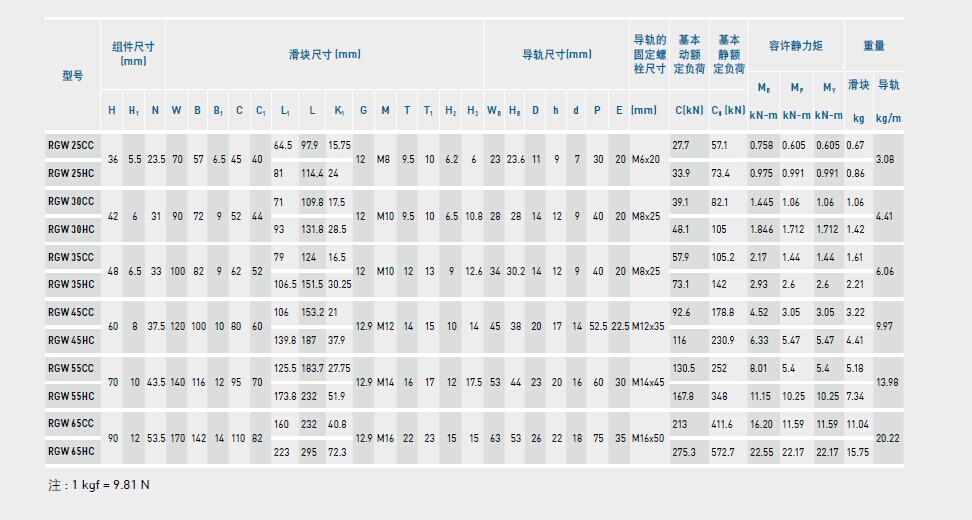972x520 pixels.
Task: Click the static load value 572.7
Action: (725, 452)
